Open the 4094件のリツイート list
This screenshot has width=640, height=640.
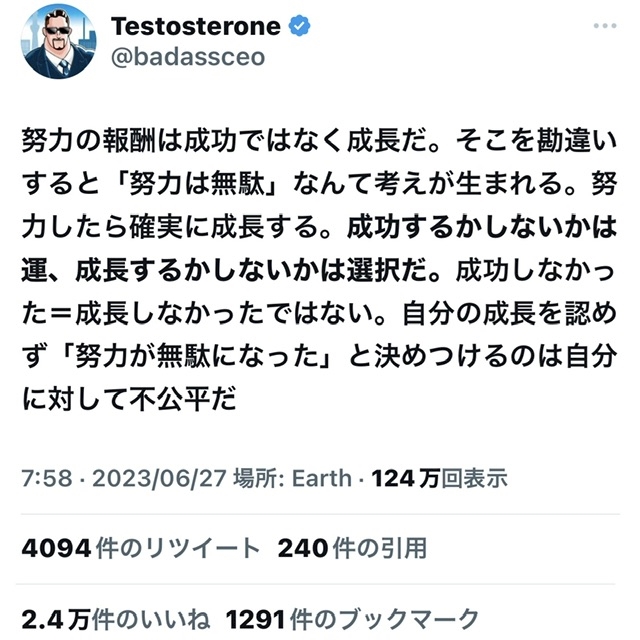(140, 548)
